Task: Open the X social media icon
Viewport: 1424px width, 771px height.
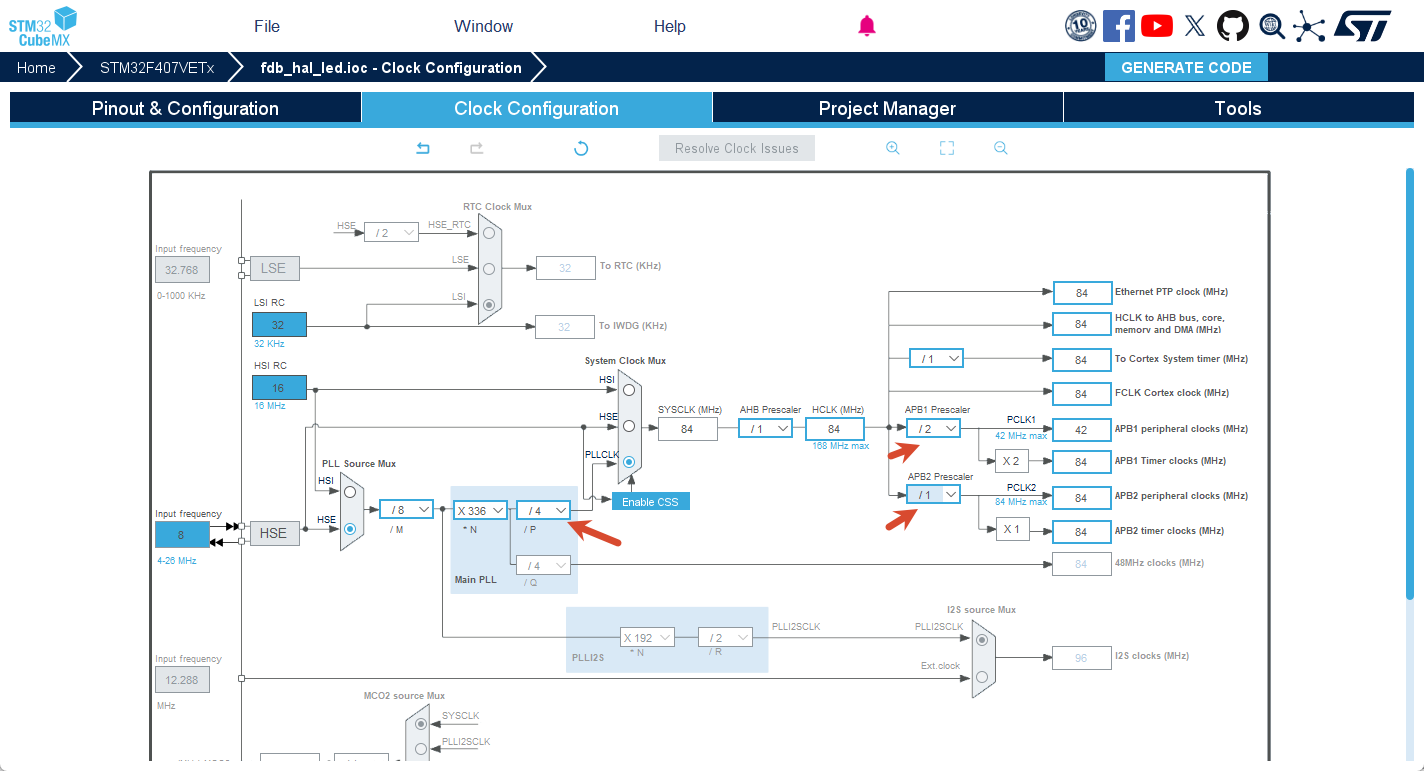Action: point(1195,26)
